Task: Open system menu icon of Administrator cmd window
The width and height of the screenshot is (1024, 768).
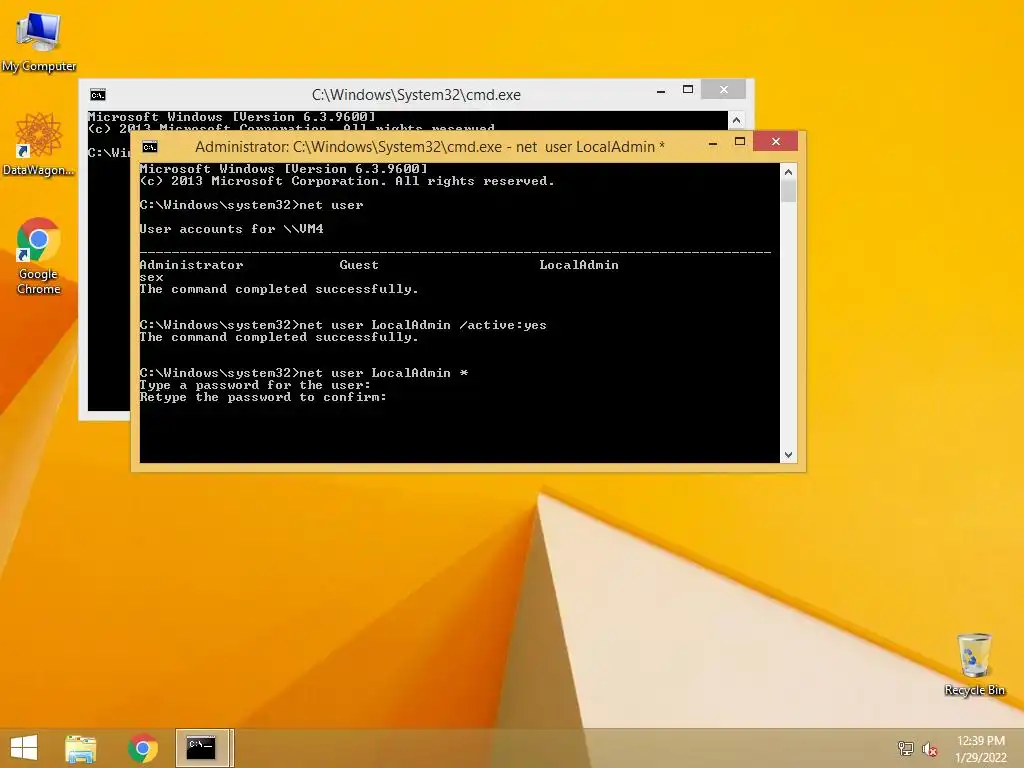Action: [x=150, y=147]
